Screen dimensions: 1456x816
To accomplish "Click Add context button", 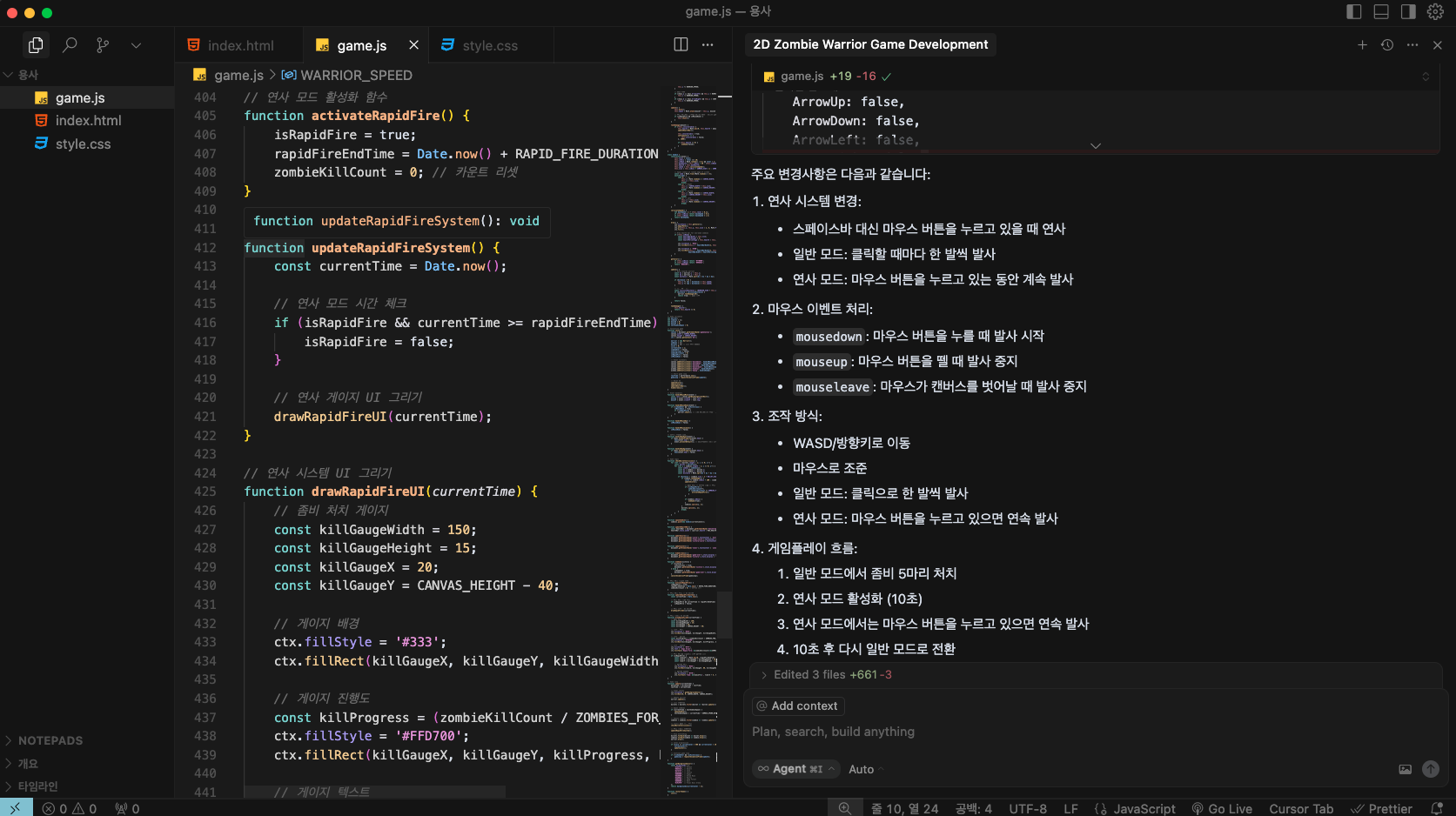I will [x=797, y=706].
